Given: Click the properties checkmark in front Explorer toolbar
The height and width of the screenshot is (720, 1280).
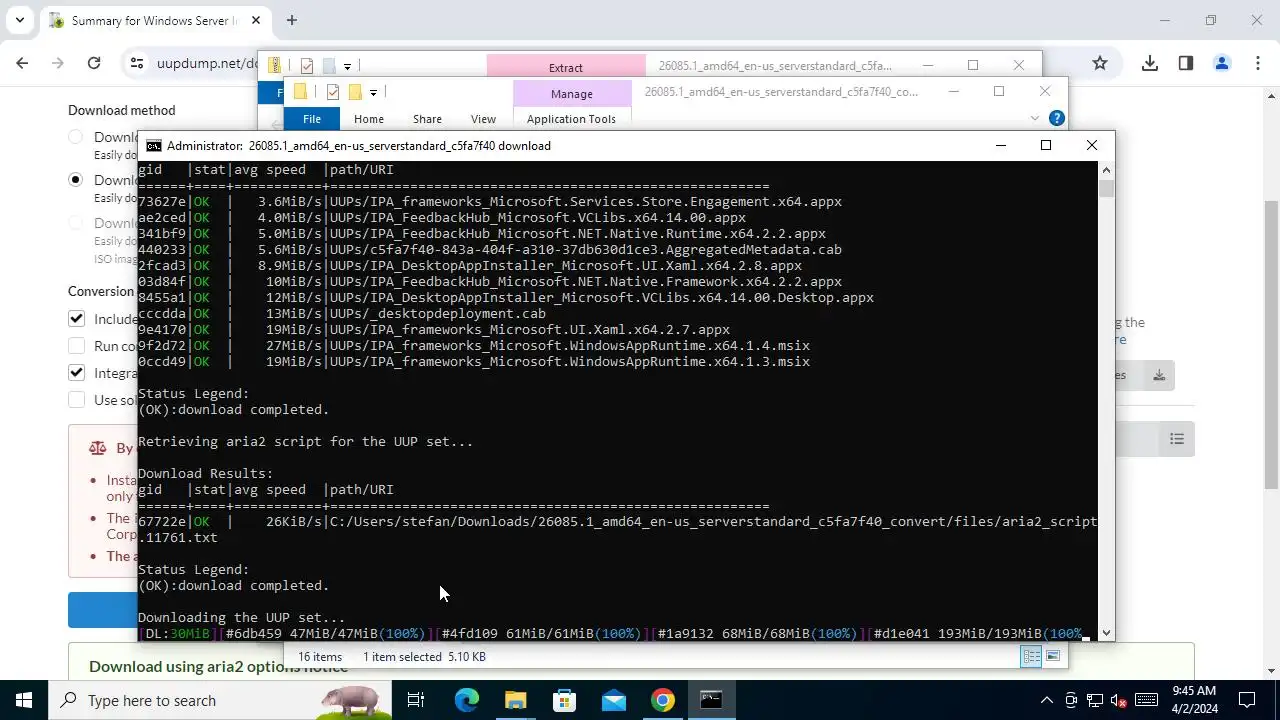Looking at the screenshot, I should [x=332, y=92].
